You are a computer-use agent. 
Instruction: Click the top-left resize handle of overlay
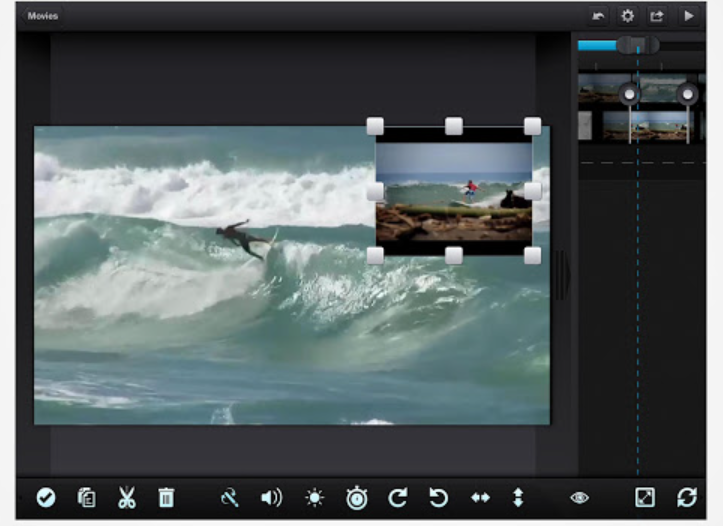pyautogui.click(x=375, y=126)
